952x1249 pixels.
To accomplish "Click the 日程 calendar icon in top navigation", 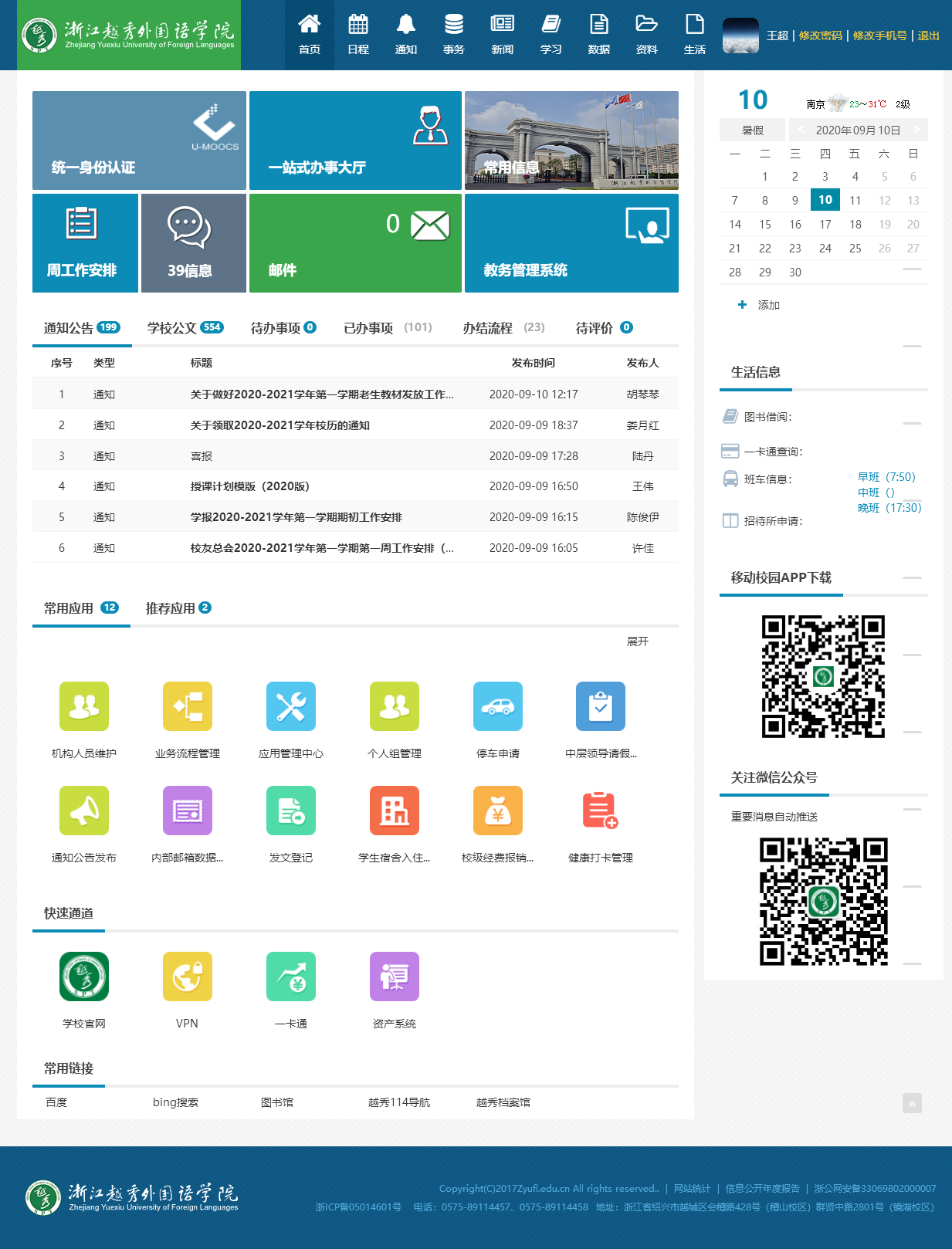I will coord(357,35).
